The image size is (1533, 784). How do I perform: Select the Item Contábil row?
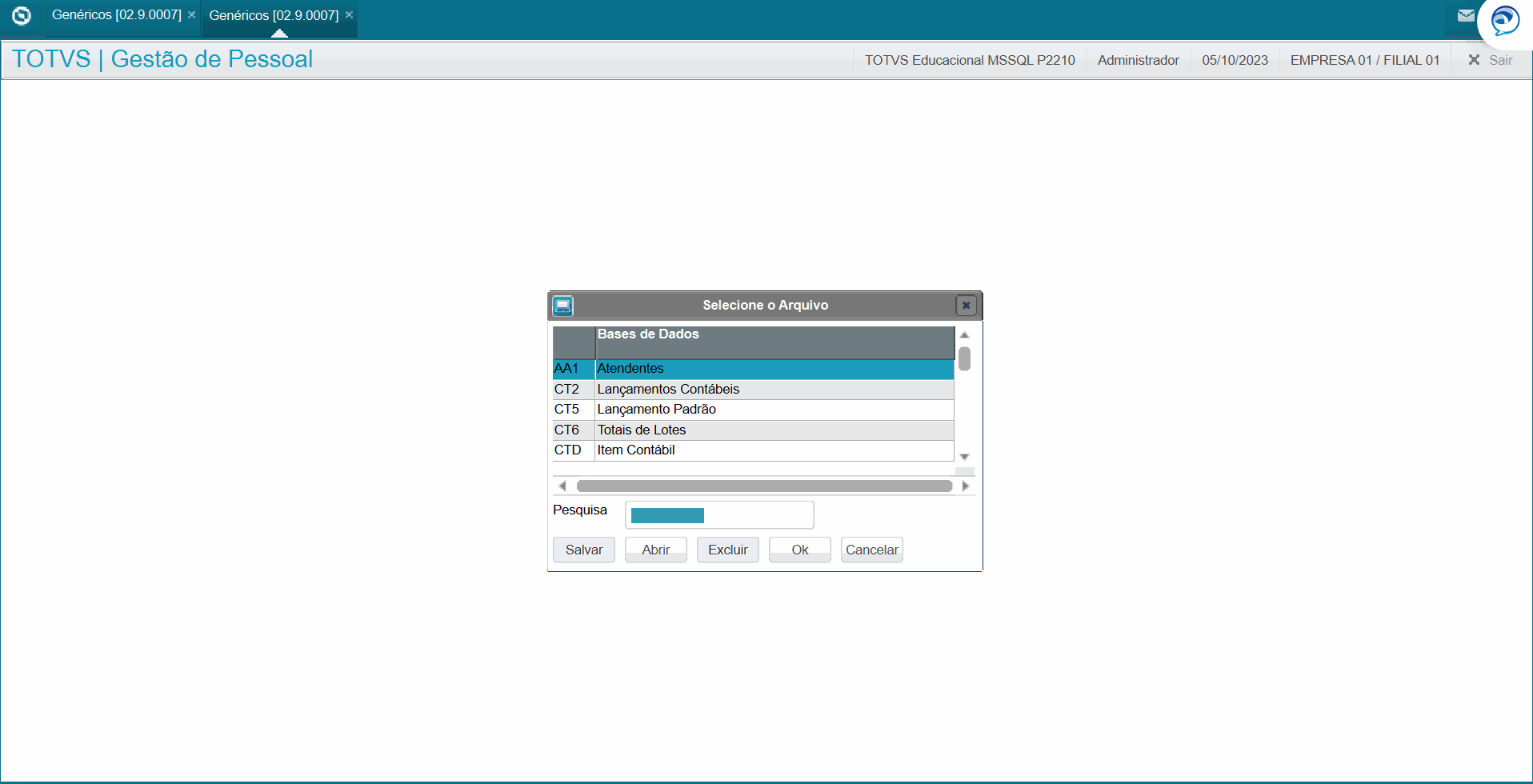point(753,450)
